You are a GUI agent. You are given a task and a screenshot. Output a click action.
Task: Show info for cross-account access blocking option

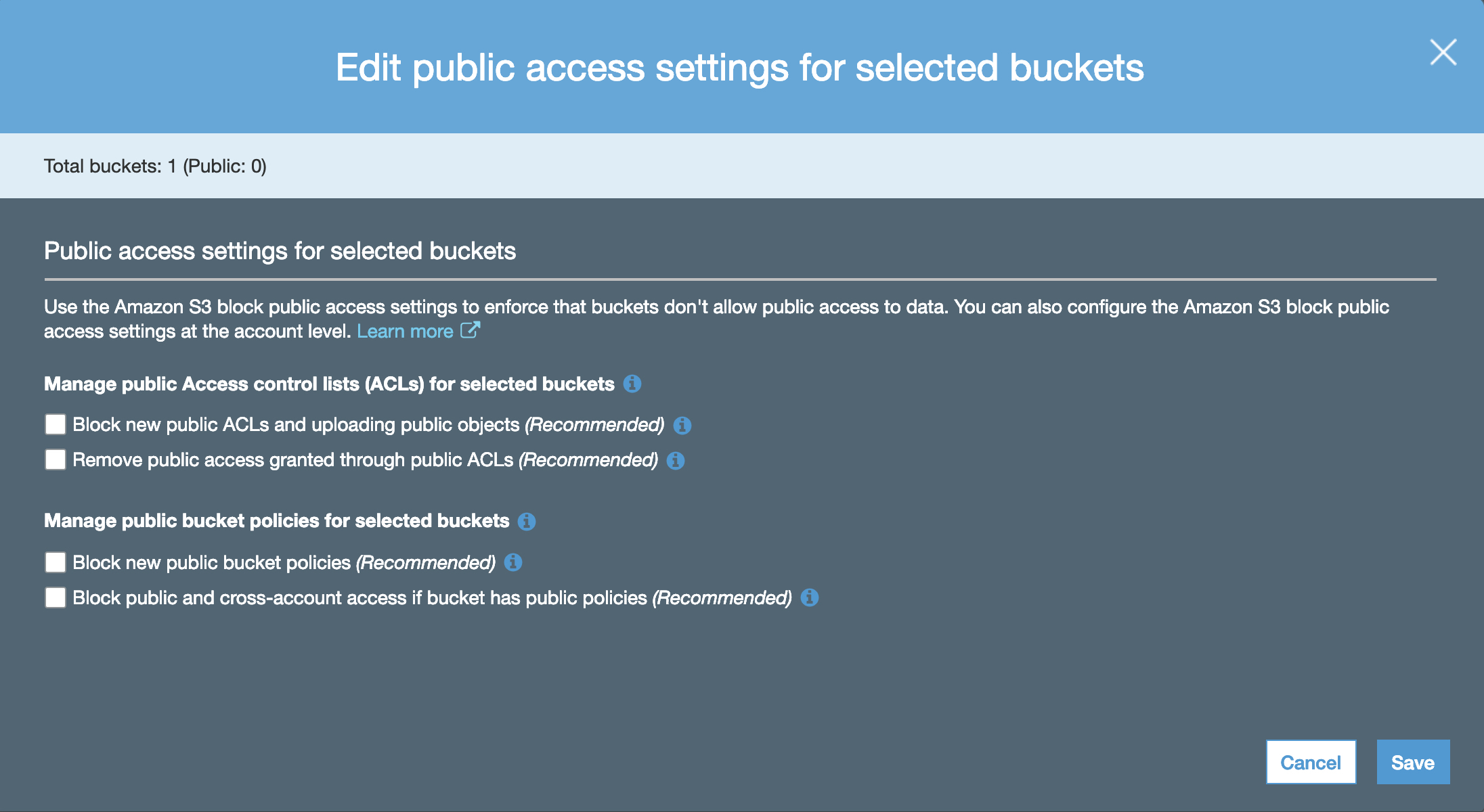coord(810,597)
